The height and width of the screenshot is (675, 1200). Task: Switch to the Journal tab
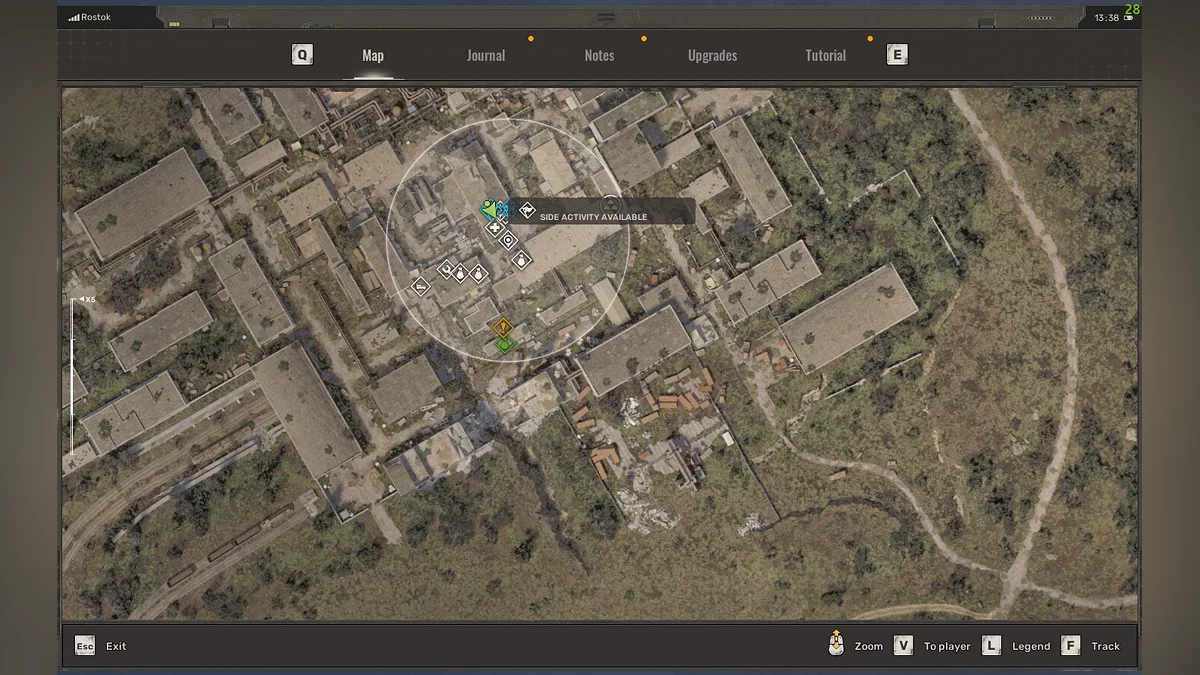click(485, 56)
